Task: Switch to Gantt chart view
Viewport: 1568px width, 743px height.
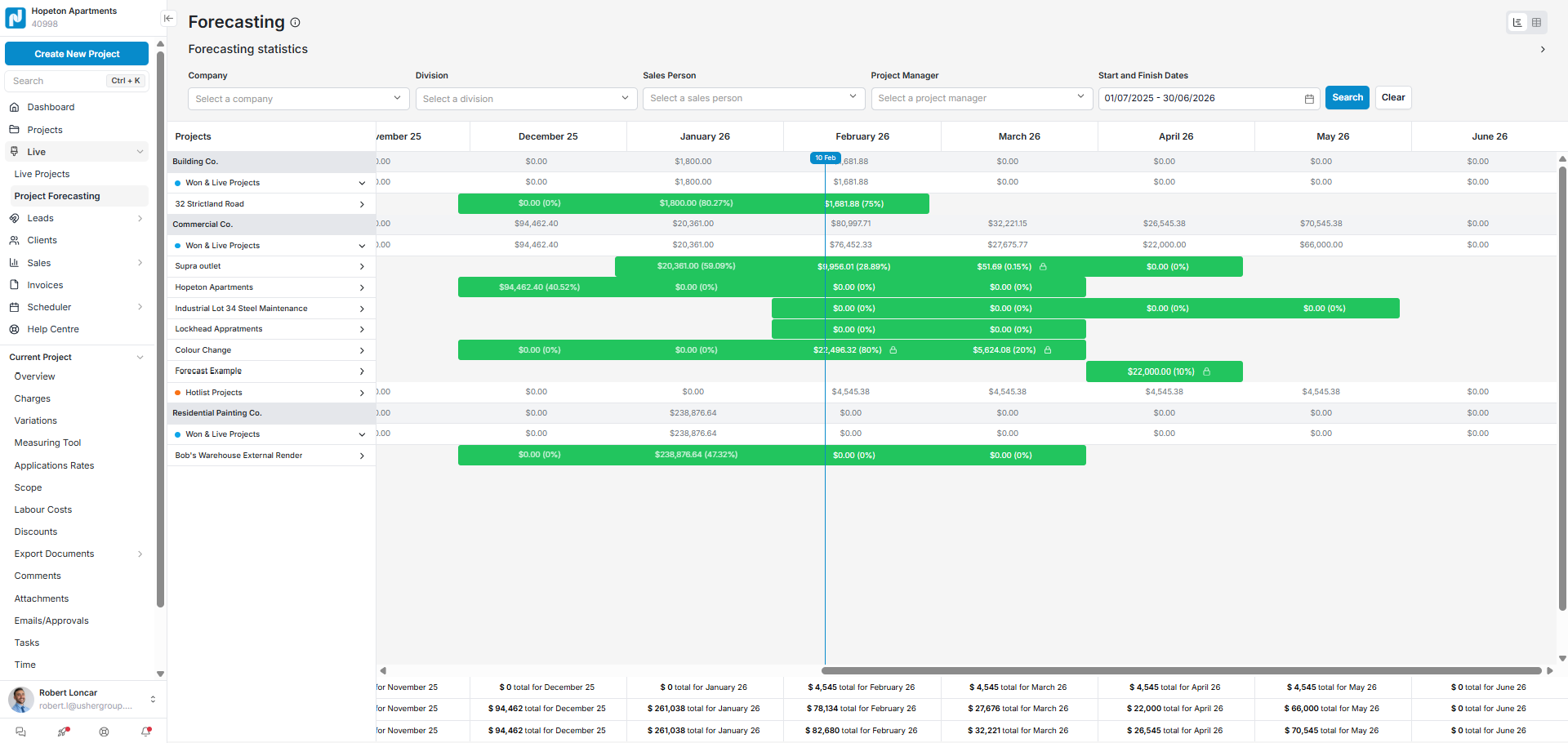Action: point(1517,23)
